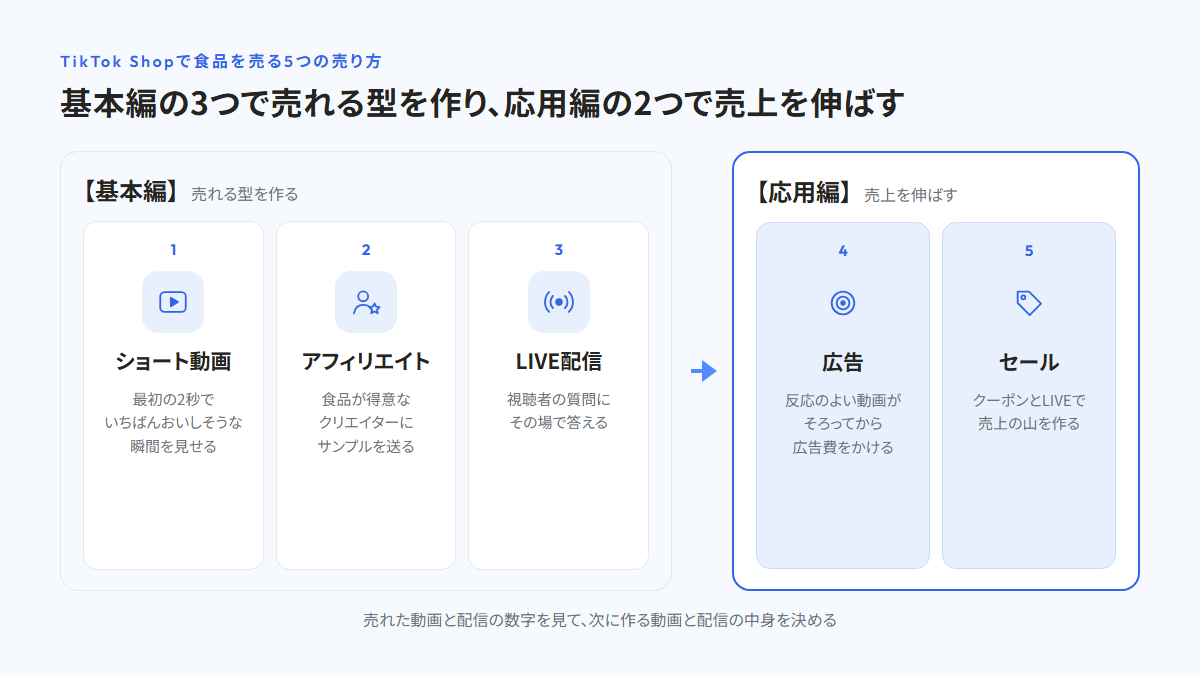
Task: Click the 【応用編】 section title
Action: pyautogui.click(x=803, y=193)
